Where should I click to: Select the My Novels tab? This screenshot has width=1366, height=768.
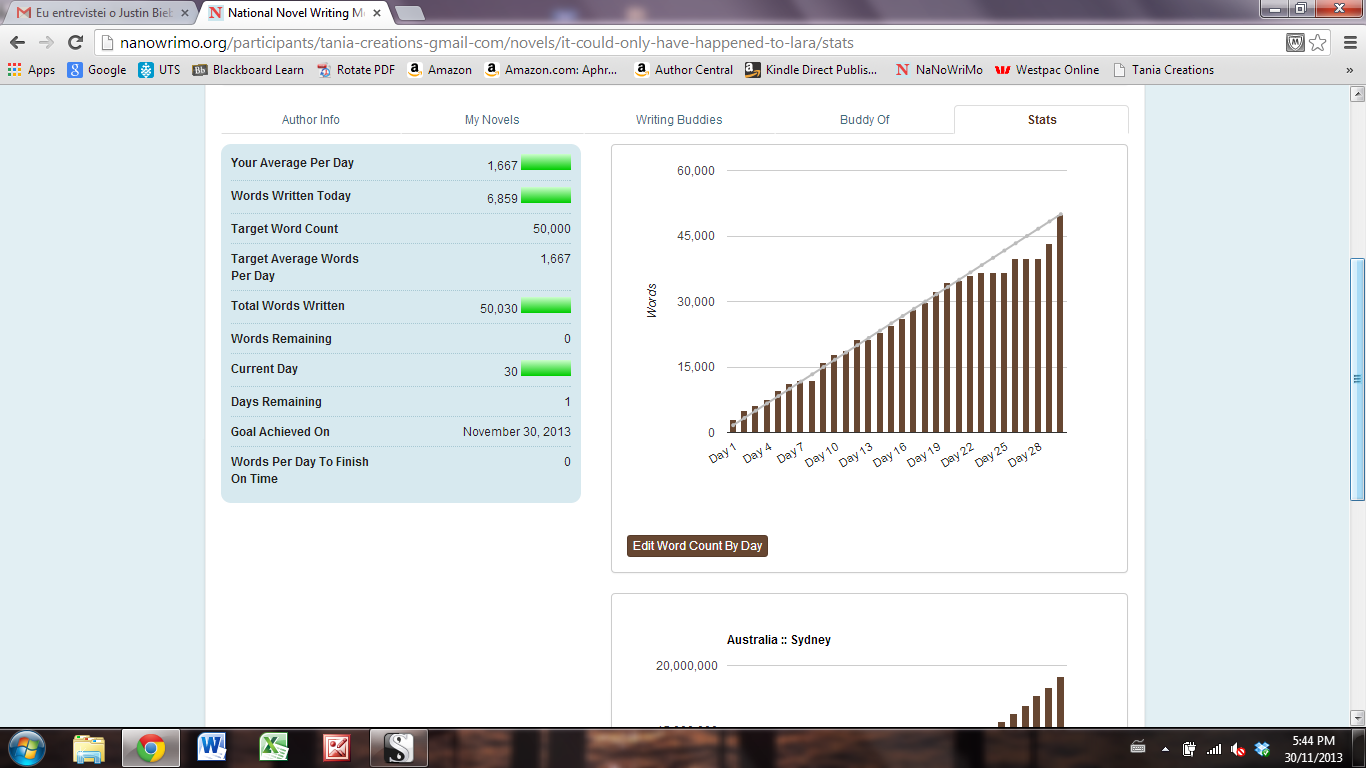492,120
